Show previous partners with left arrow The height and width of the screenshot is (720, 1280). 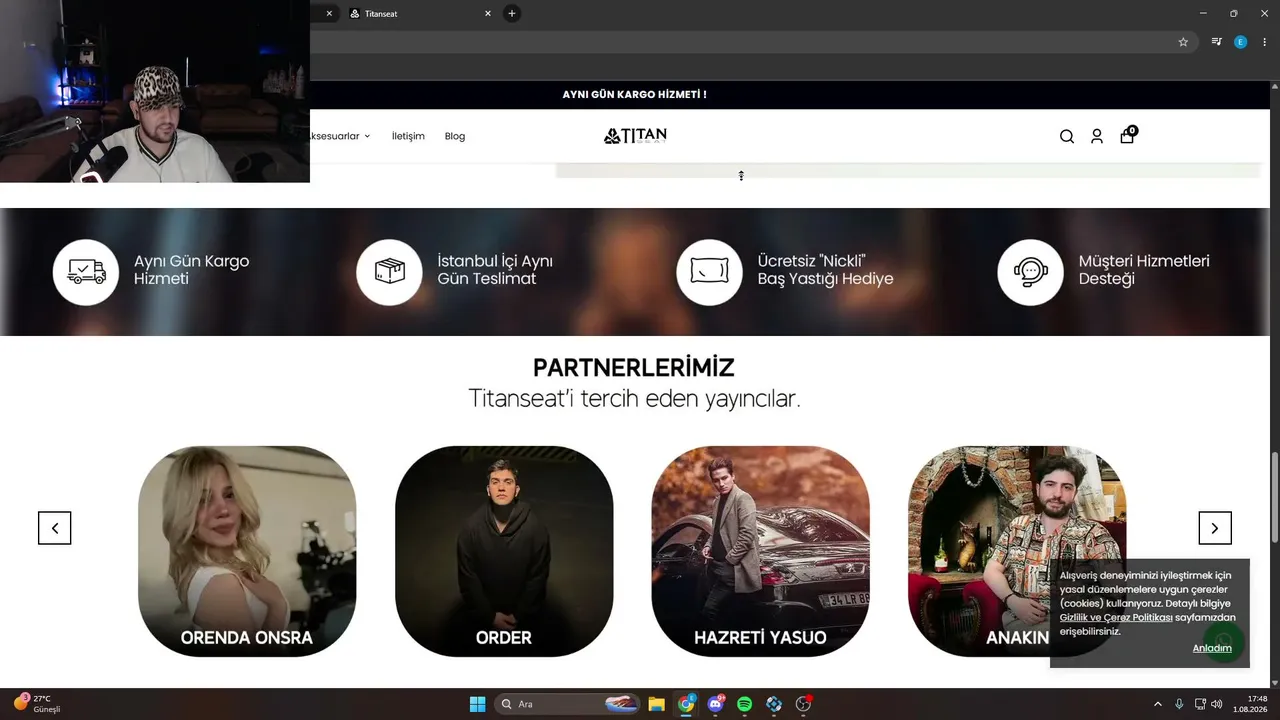[55, 528]
